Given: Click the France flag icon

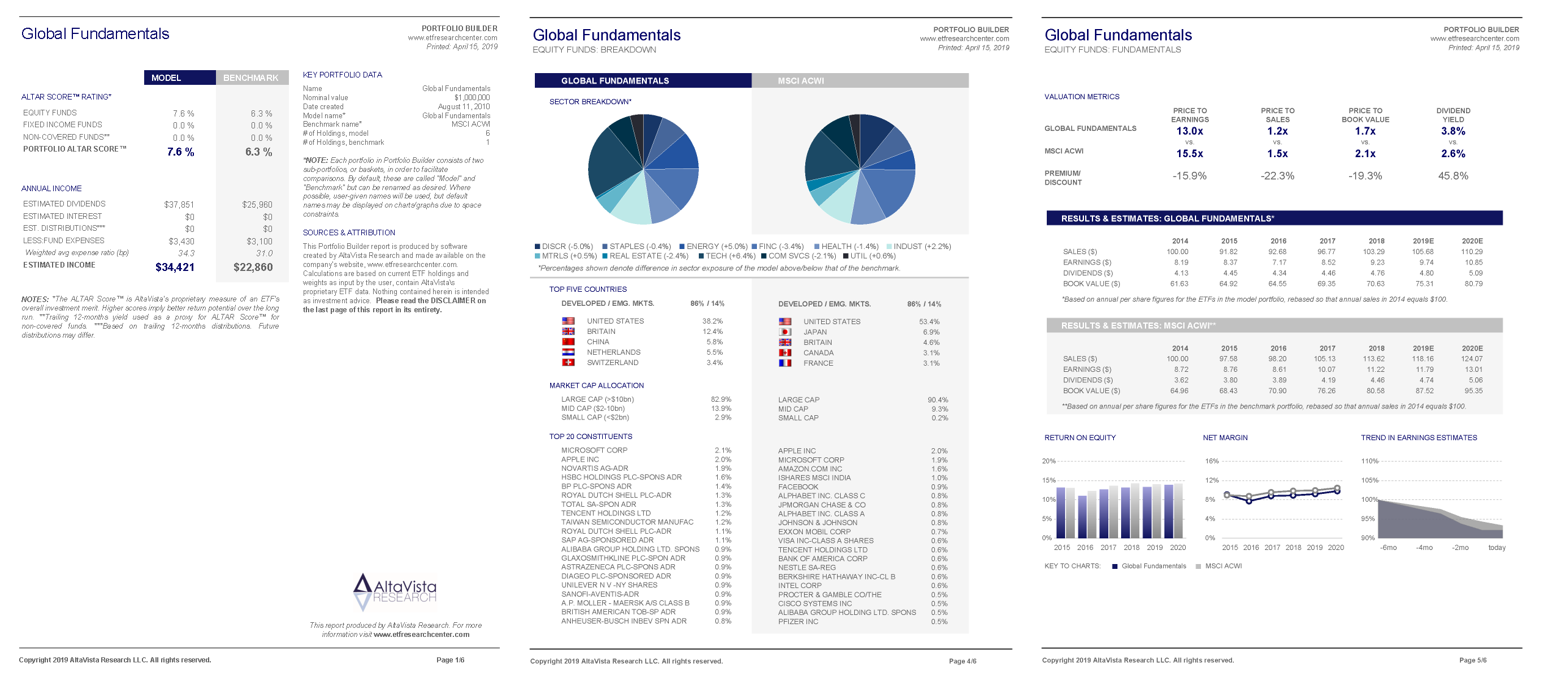Looking at the screenshot, I should (x=785, y=363).
